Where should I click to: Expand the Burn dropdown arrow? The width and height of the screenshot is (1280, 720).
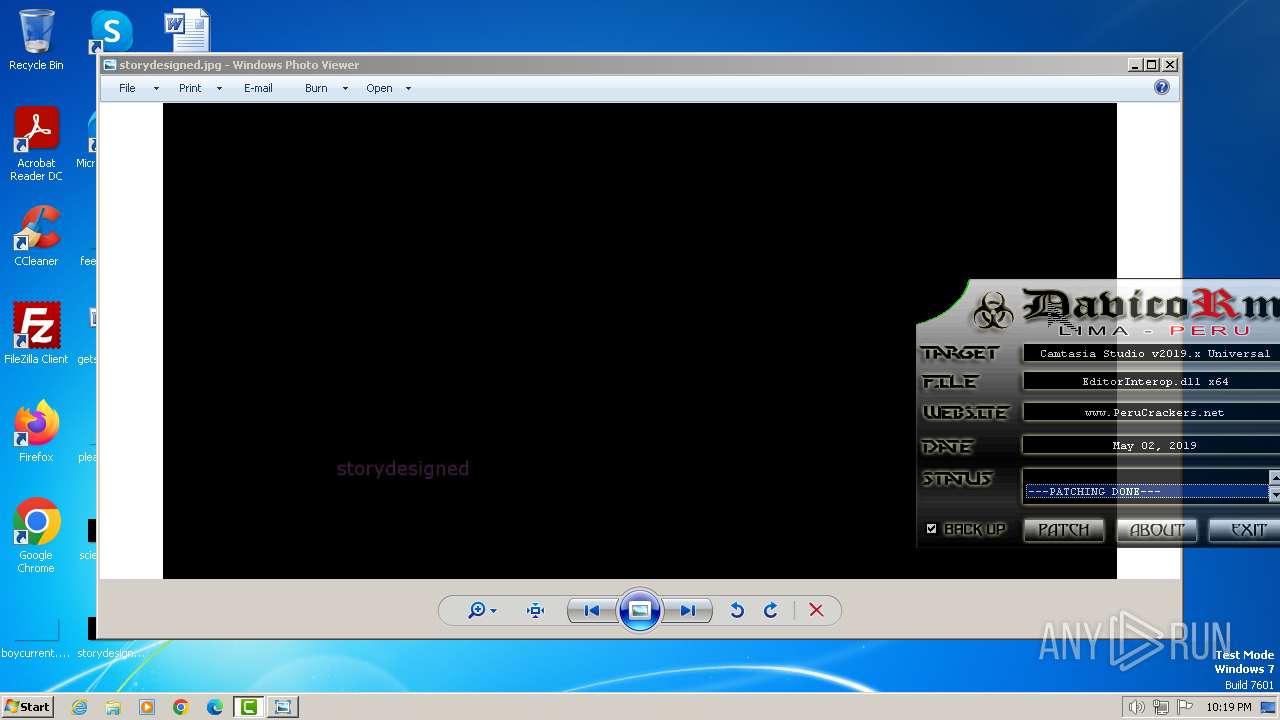pos(345,88)
